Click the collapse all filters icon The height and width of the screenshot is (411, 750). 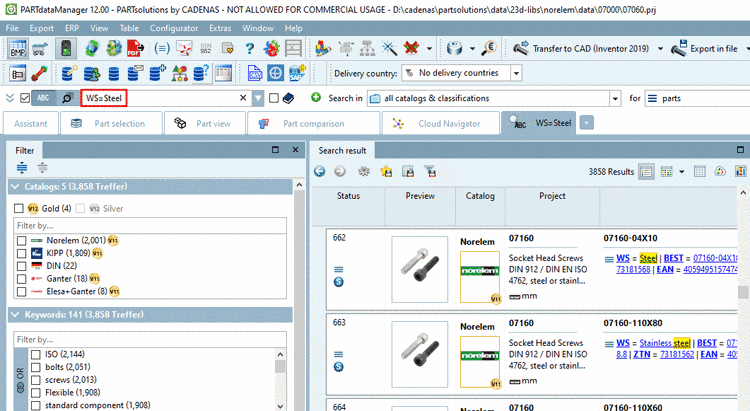point(43,167)
